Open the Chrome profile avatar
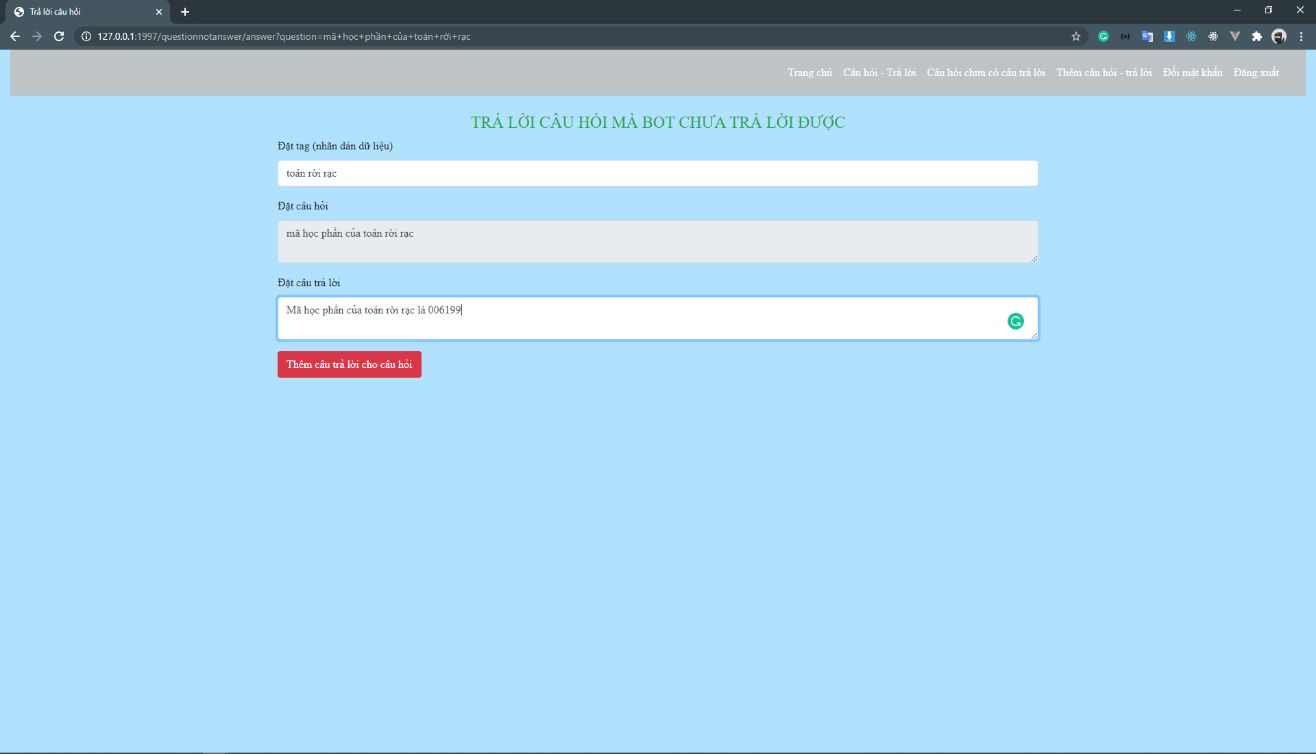This screenshot has width=1316, height=754. tap(1279, 36)
